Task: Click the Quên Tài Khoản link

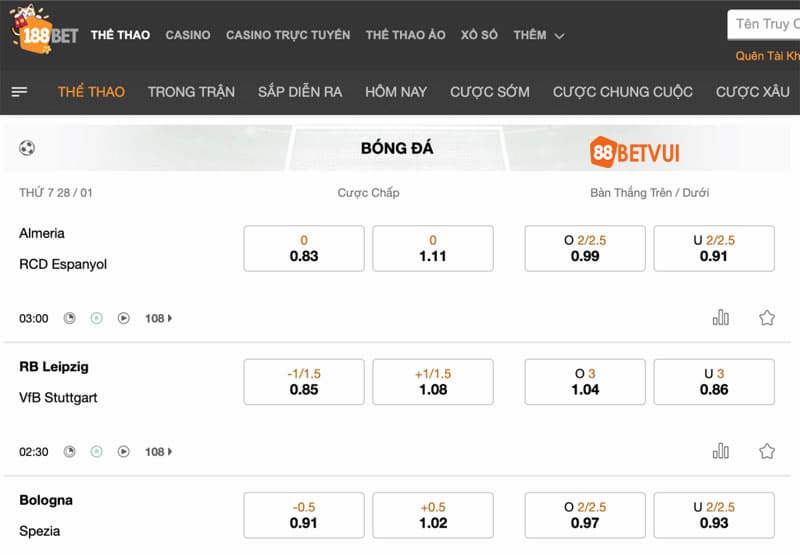Action: 767,56
